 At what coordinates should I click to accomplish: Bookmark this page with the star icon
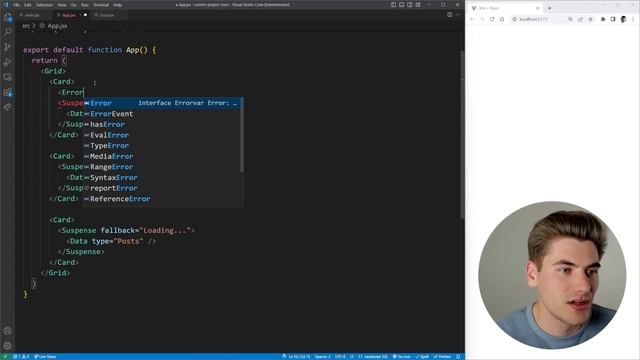coord(590,19)
